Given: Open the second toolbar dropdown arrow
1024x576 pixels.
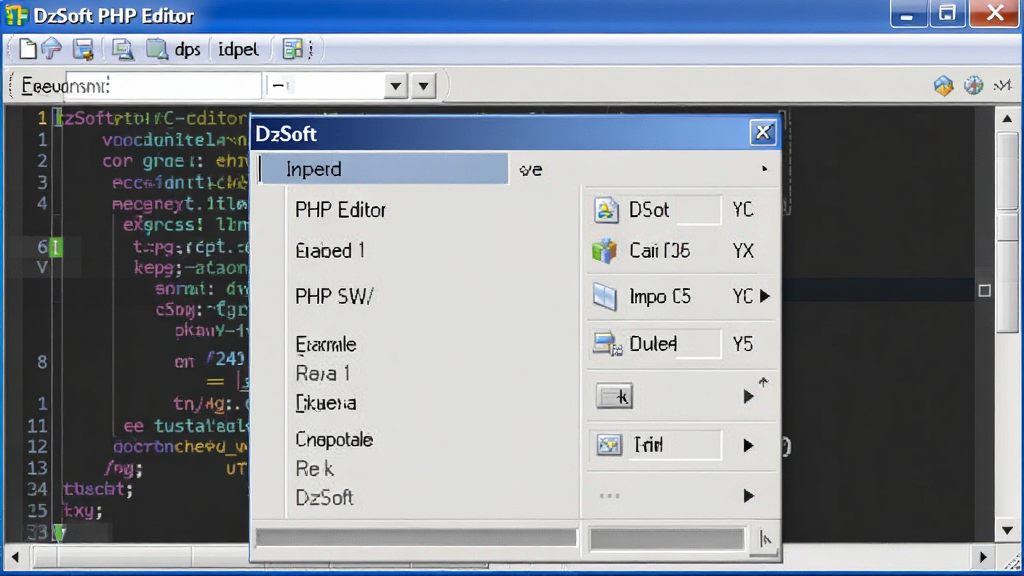Looking at the screenshot, I should (424, 86).
